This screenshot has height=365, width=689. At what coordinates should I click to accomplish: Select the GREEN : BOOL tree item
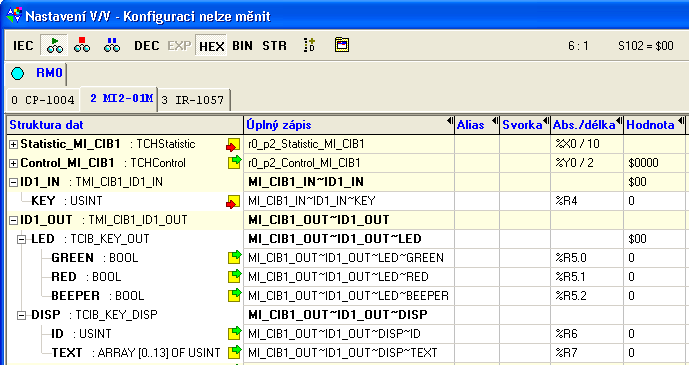click(94, 258)
